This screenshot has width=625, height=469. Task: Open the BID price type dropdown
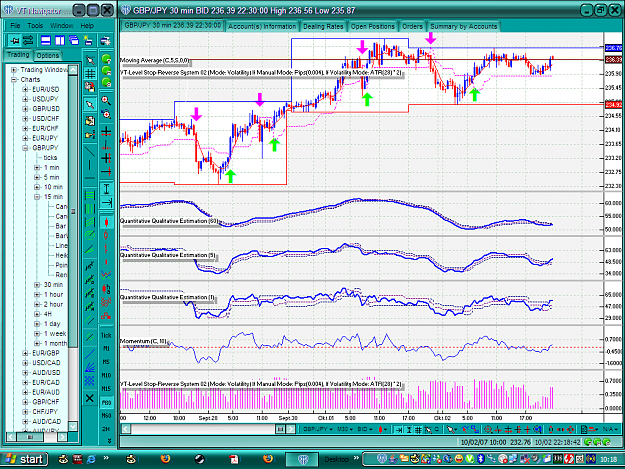366,429
